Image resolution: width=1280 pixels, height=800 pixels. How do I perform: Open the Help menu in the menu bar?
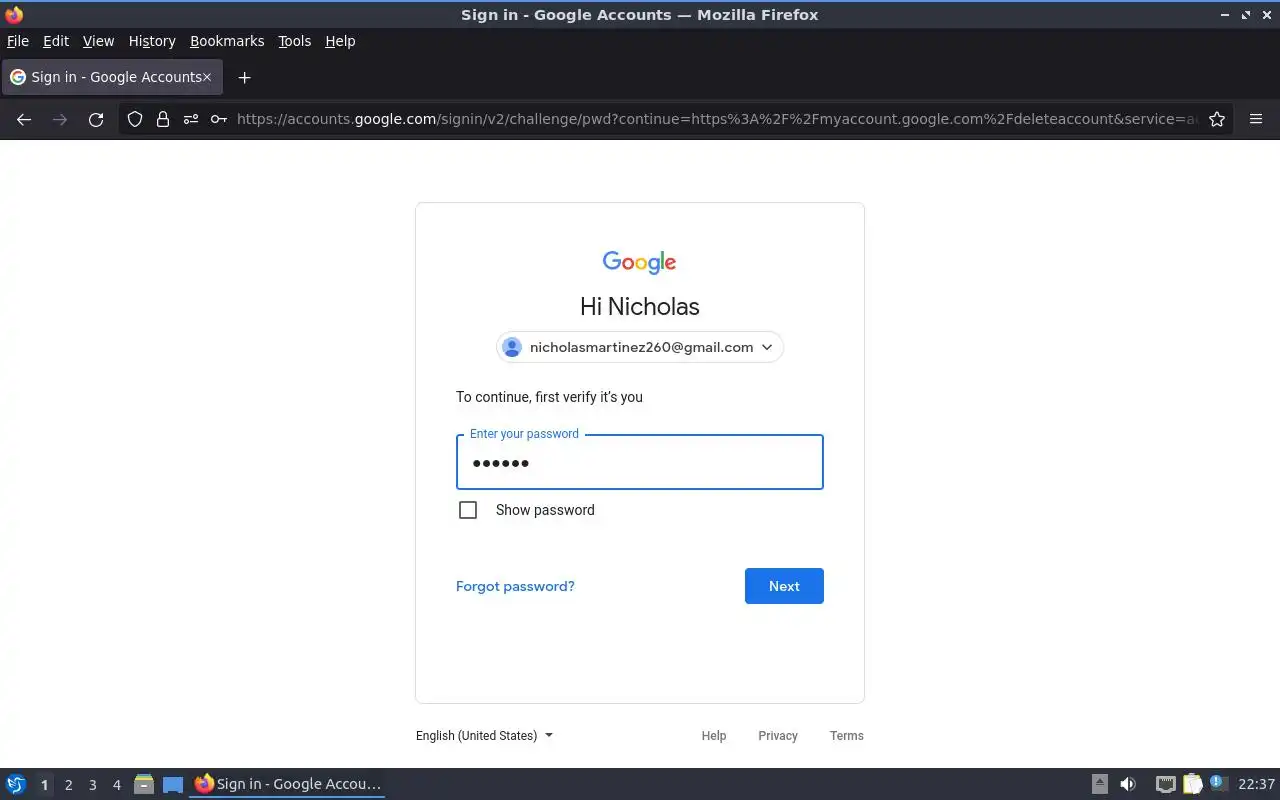(340, 41)
